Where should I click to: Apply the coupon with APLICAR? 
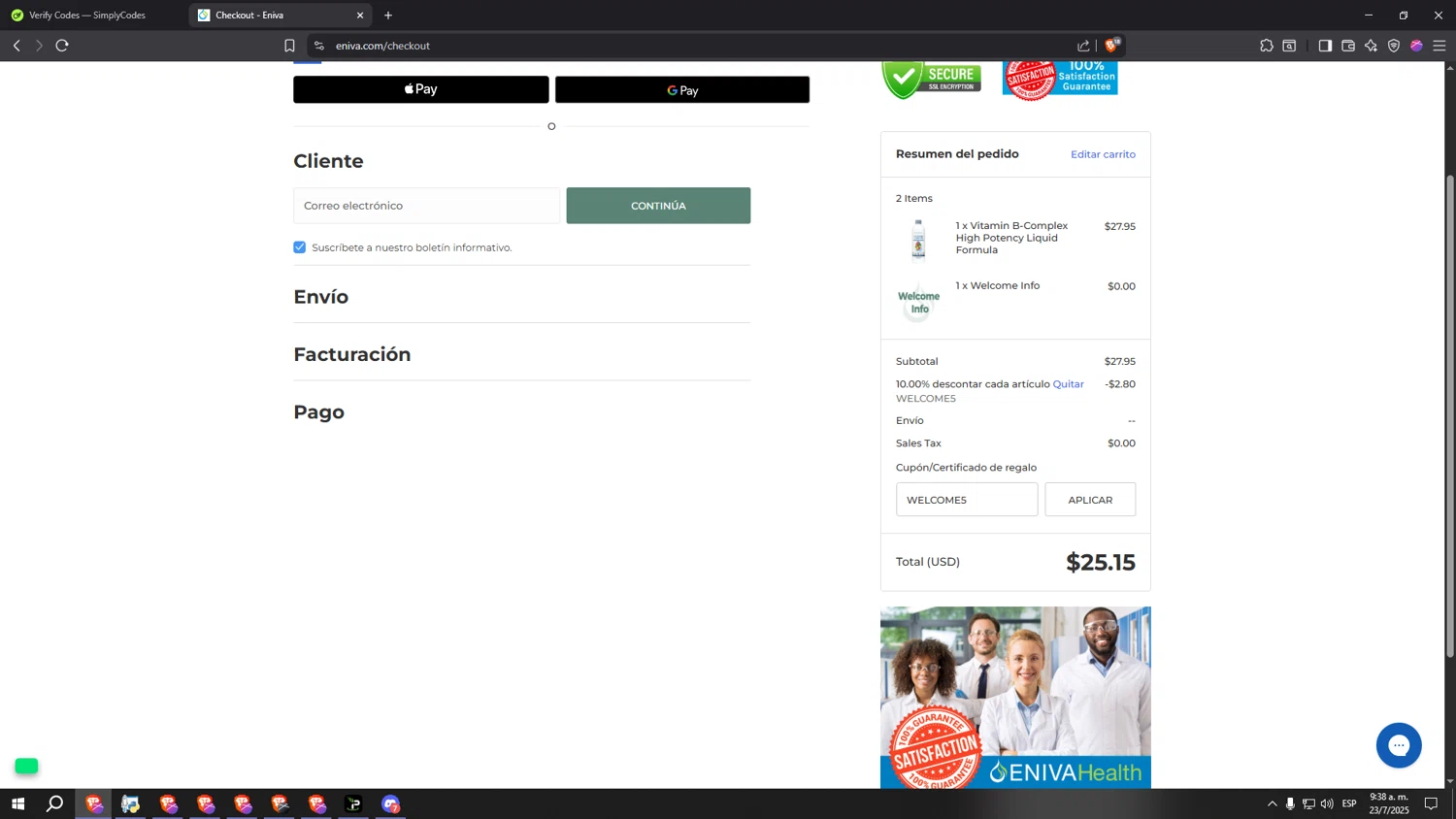[1090, 500]
